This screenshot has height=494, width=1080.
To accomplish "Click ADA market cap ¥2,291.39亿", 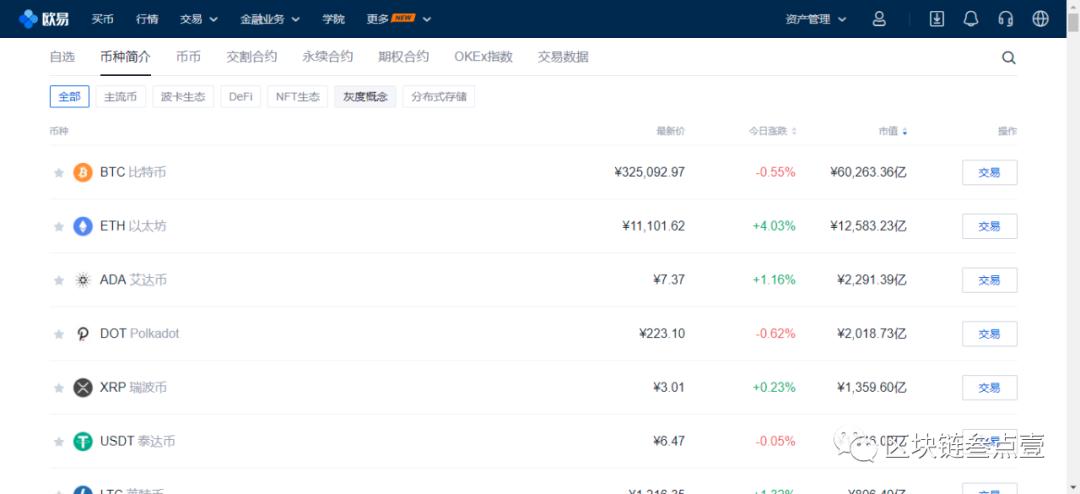I will [872, 280].
